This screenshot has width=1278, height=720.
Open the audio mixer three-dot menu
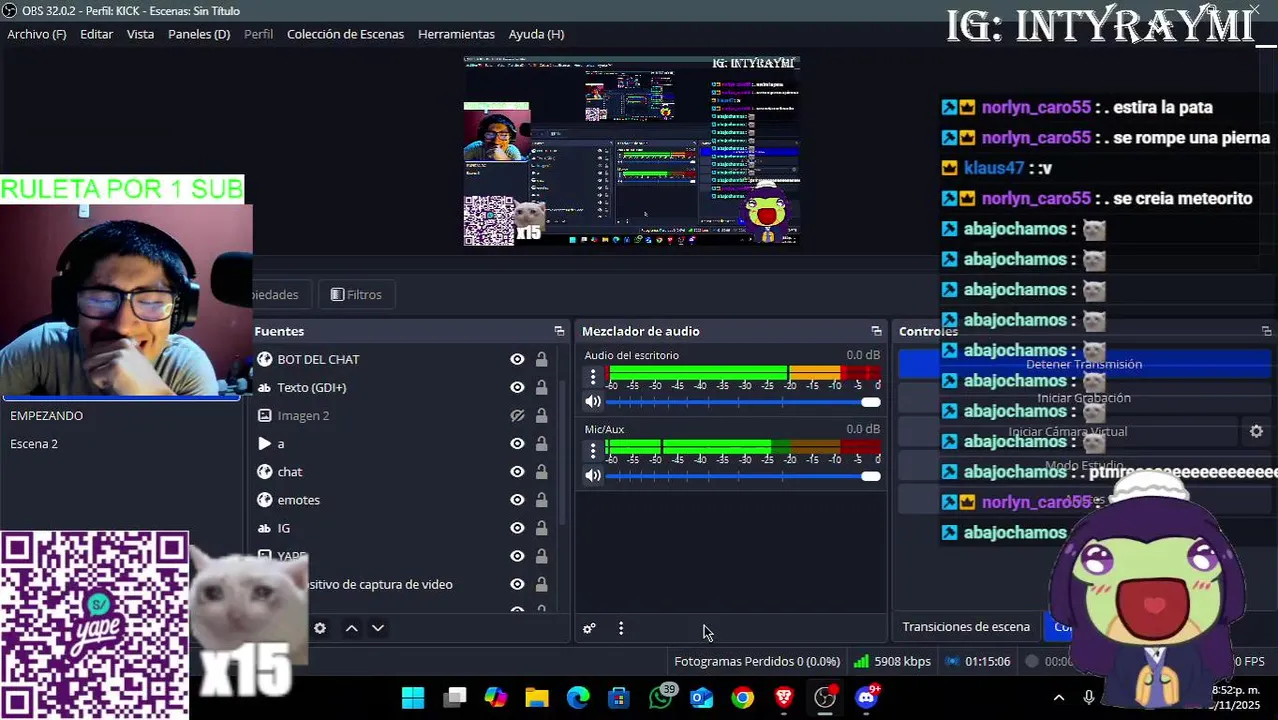[621, 628]
